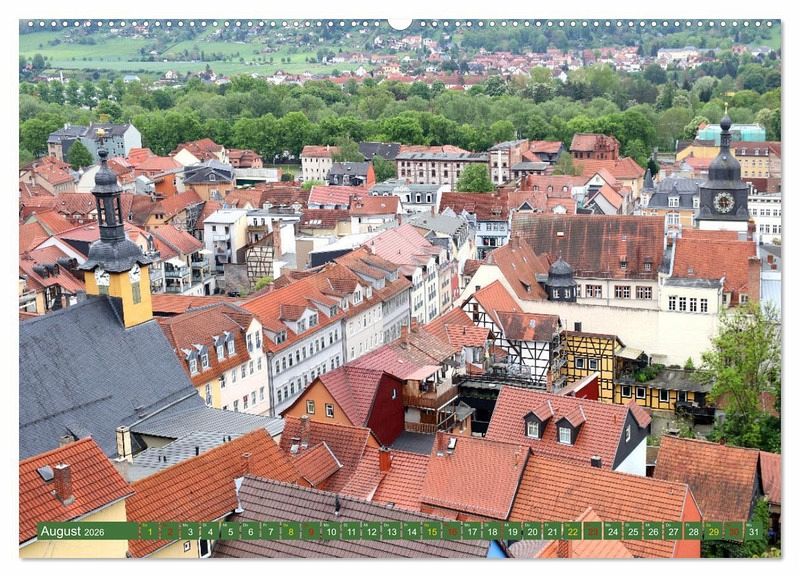Select date cell 20 in calendar strip
This screenshot has width=800, height=577.
533,531
